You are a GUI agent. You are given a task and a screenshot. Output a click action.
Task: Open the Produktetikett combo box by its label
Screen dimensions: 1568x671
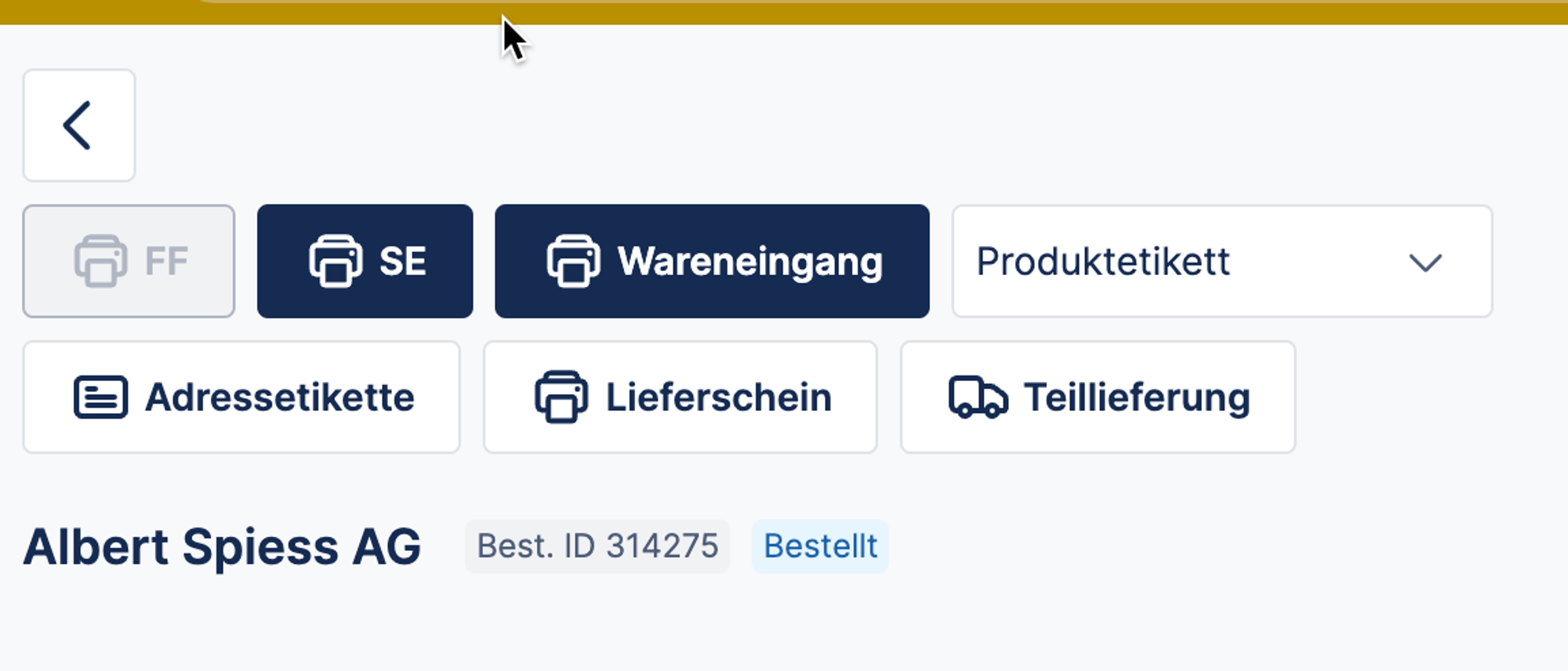(1102, 262)
